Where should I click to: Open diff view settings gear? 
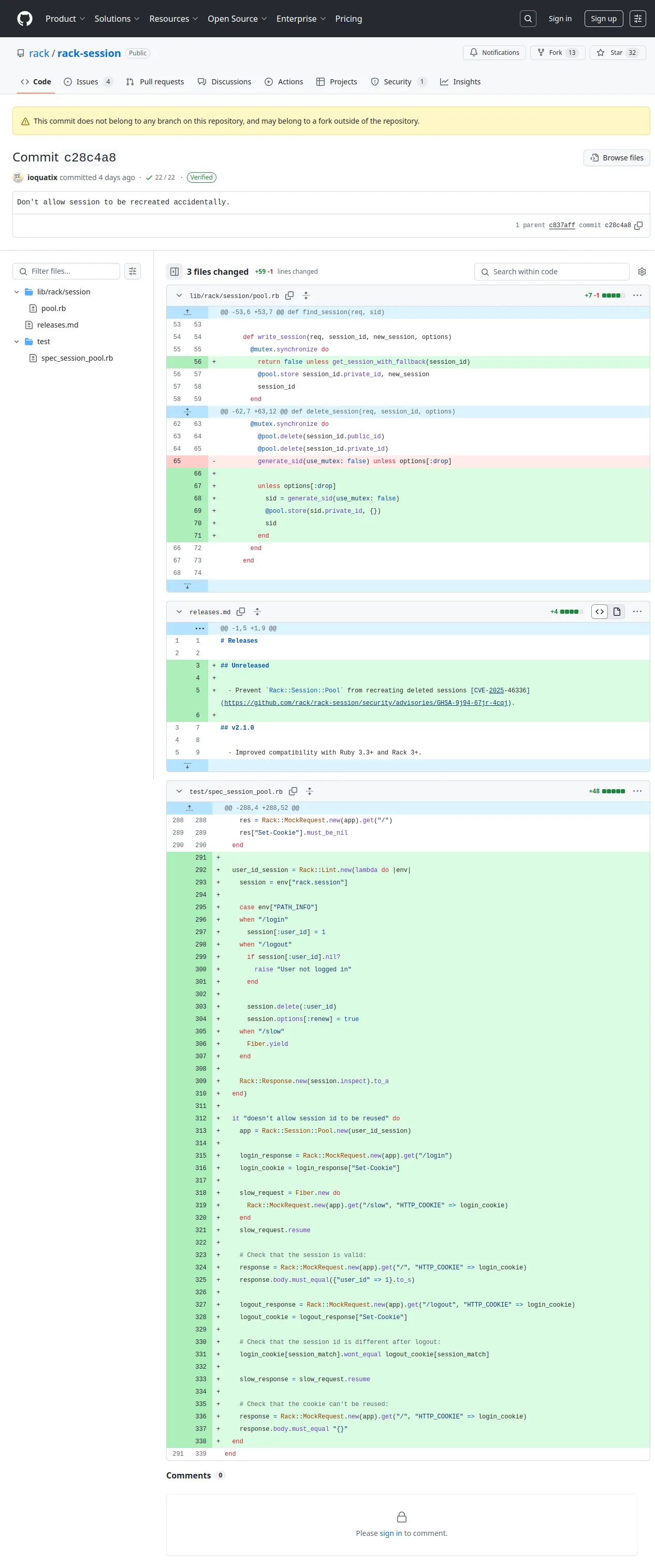pos(642,272)
